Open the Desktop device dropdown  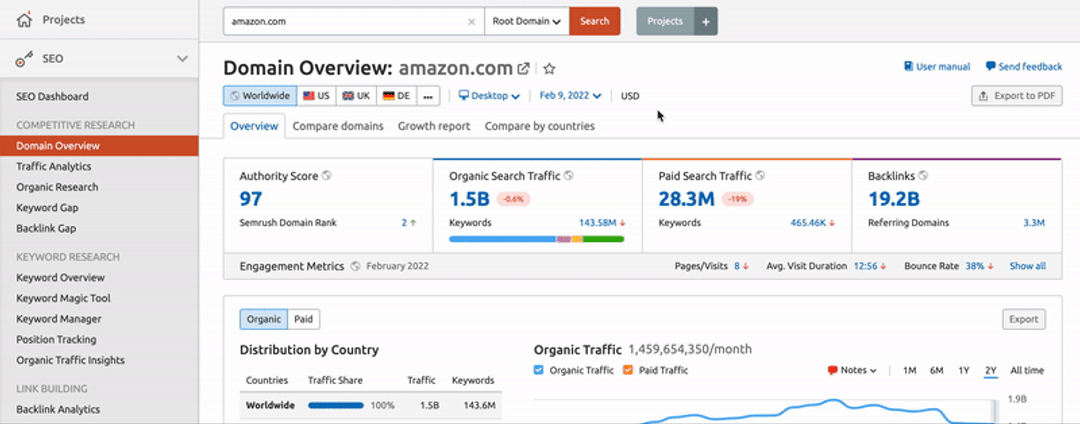[489, 96]
